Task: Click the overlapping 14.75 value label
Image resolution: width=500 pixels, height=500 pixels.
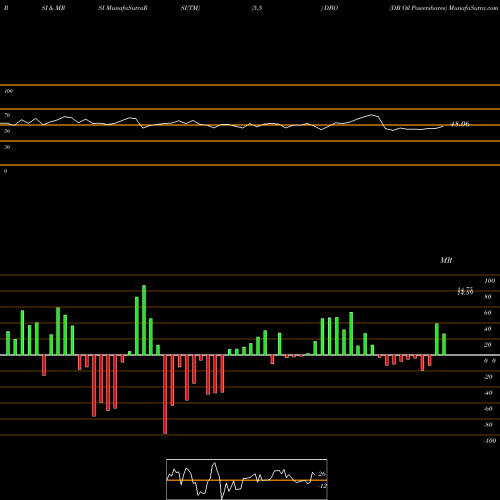Action: pos(465,289)
